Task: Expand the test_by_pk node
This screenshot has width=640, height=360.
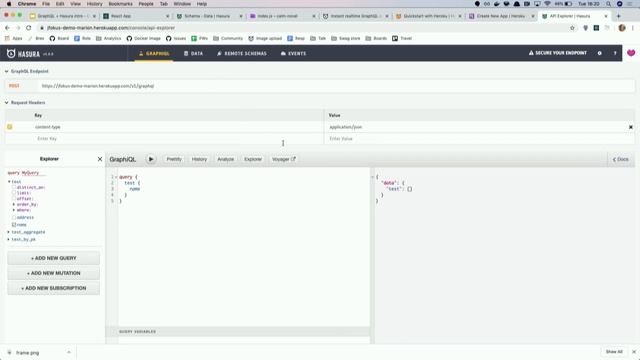Action: (x=9, y=239)
